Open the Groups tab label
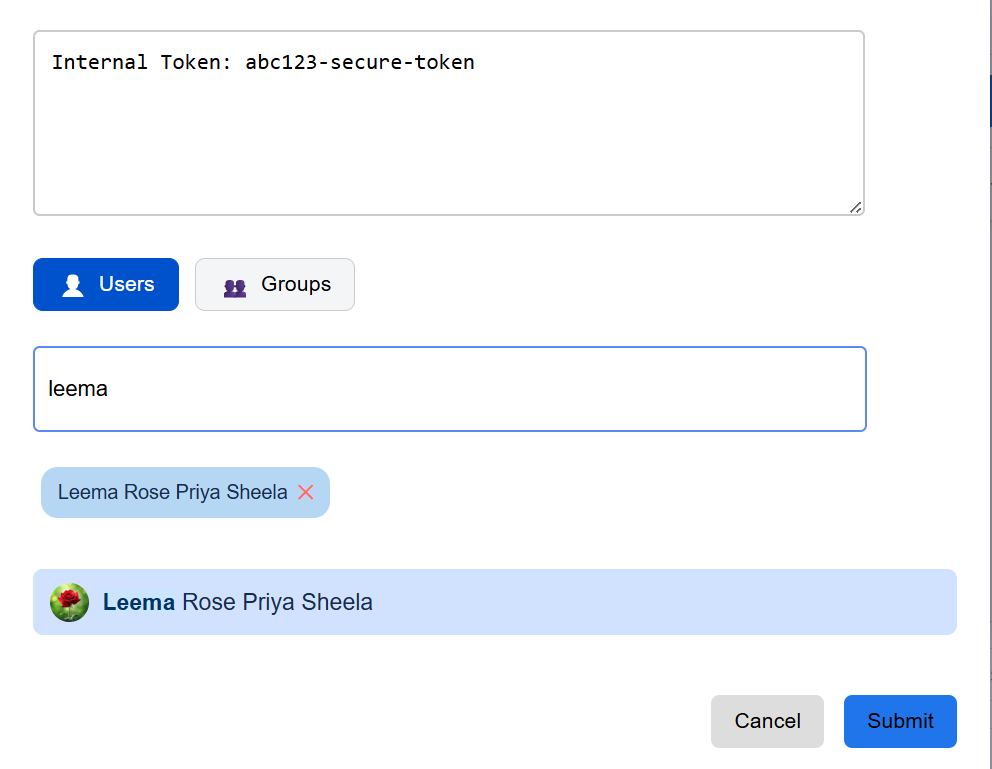 pos(296,284)
